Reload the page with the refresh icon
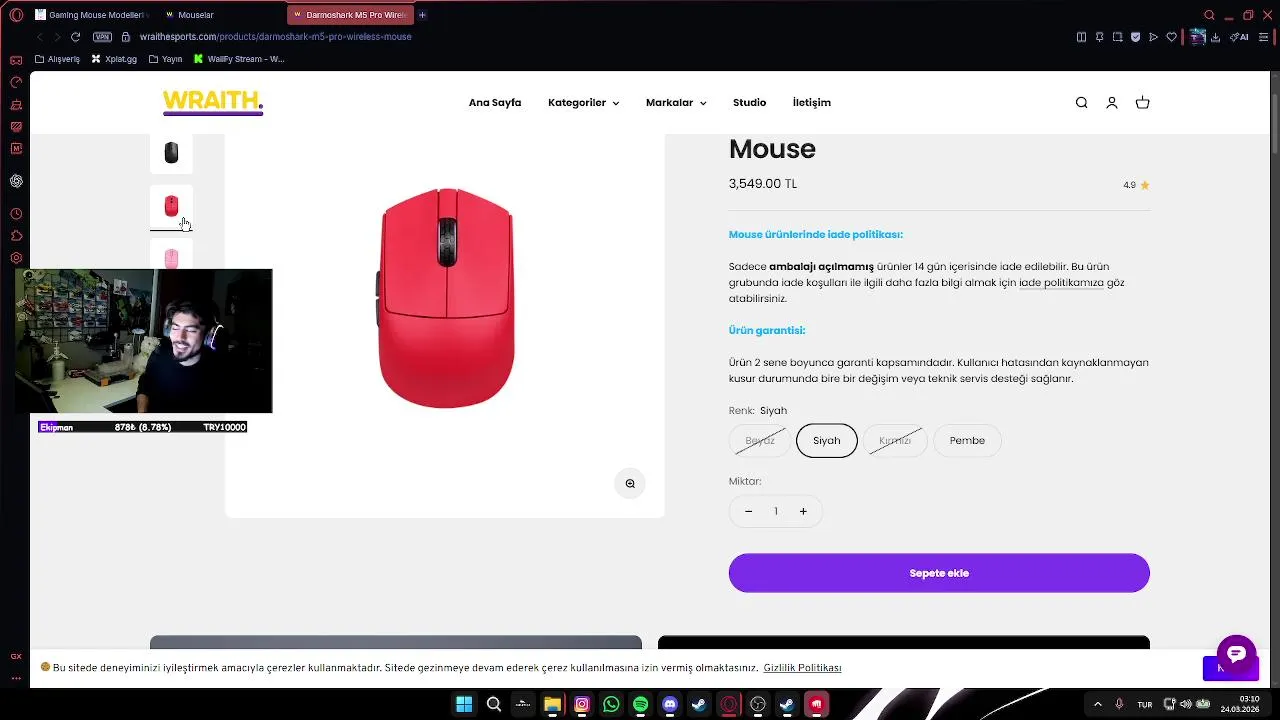 tap(75, 37)
